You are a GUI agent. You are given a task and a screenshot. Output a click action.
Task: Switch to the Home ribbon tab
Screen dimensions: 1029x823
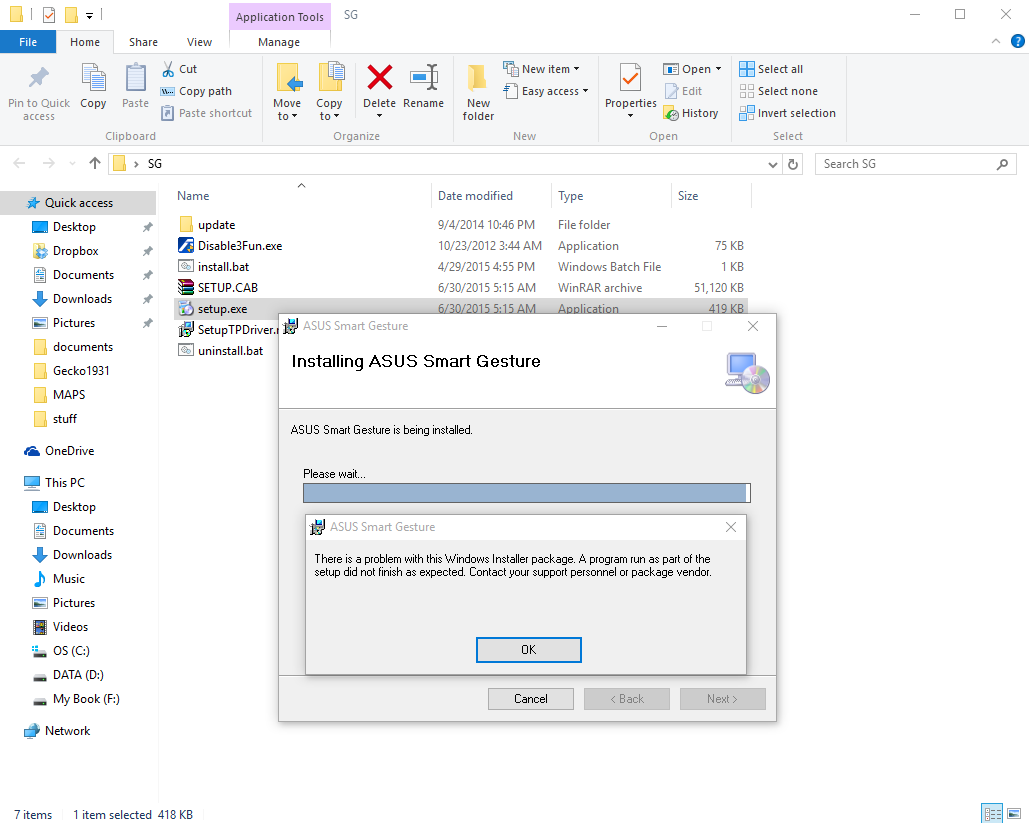click(x=85, y=42)
